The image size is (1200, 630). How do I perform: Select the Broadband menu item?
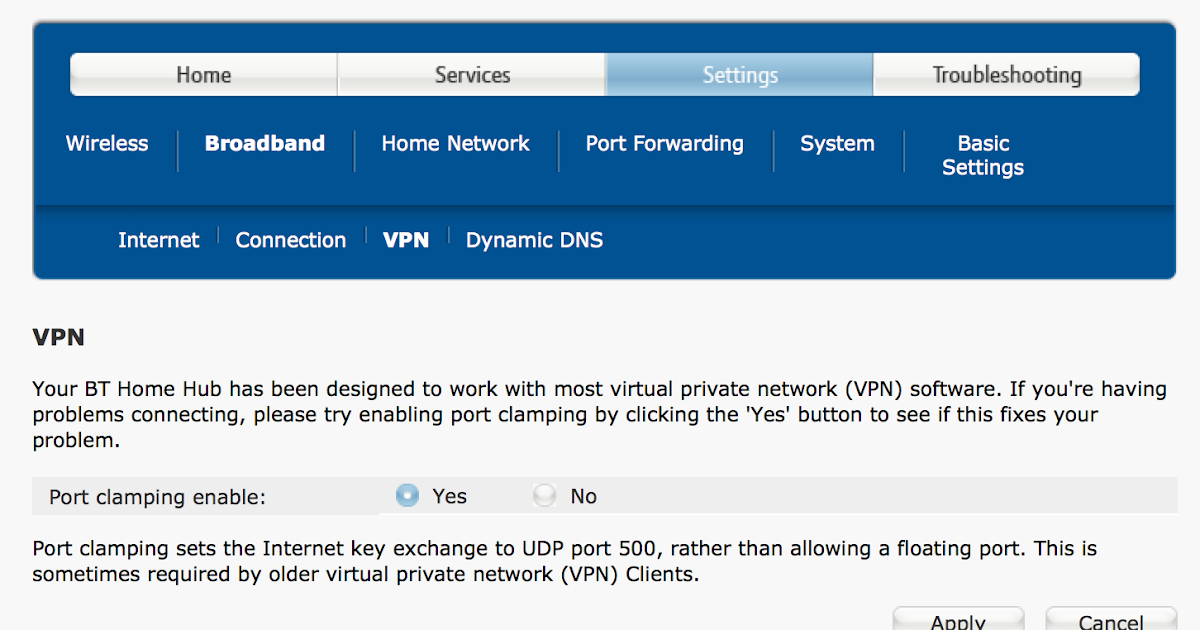(265, 144)
